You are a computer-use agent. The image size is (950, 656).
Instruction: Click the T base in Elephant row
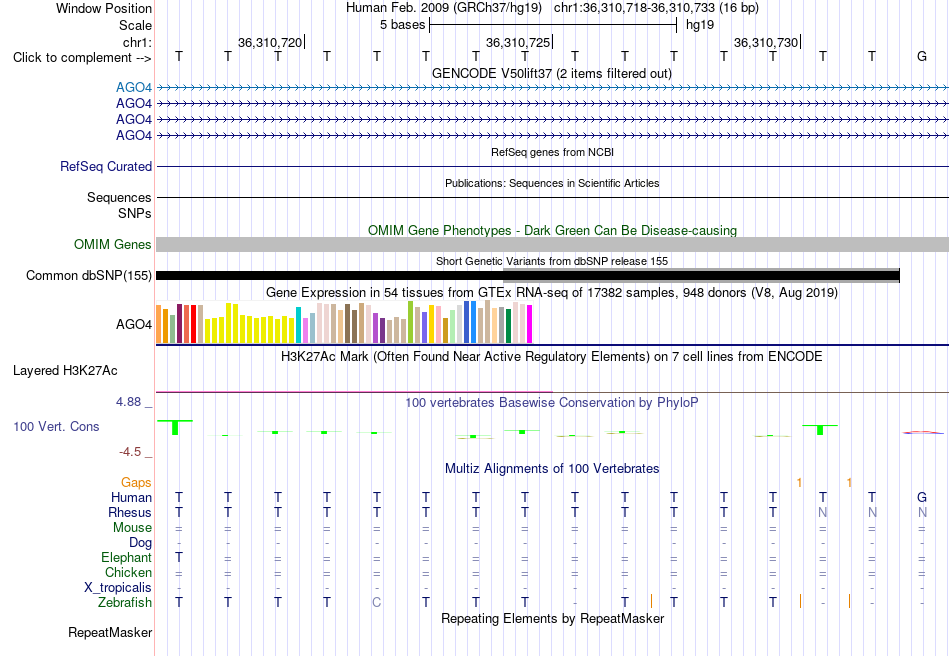coord(179,557)
